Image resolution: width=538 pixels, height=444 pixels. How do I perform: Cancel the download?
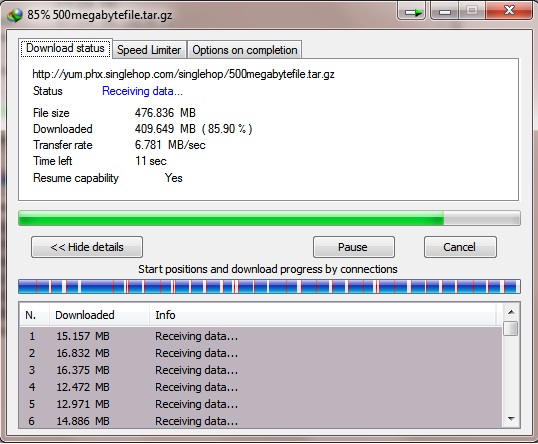point(460,247)
